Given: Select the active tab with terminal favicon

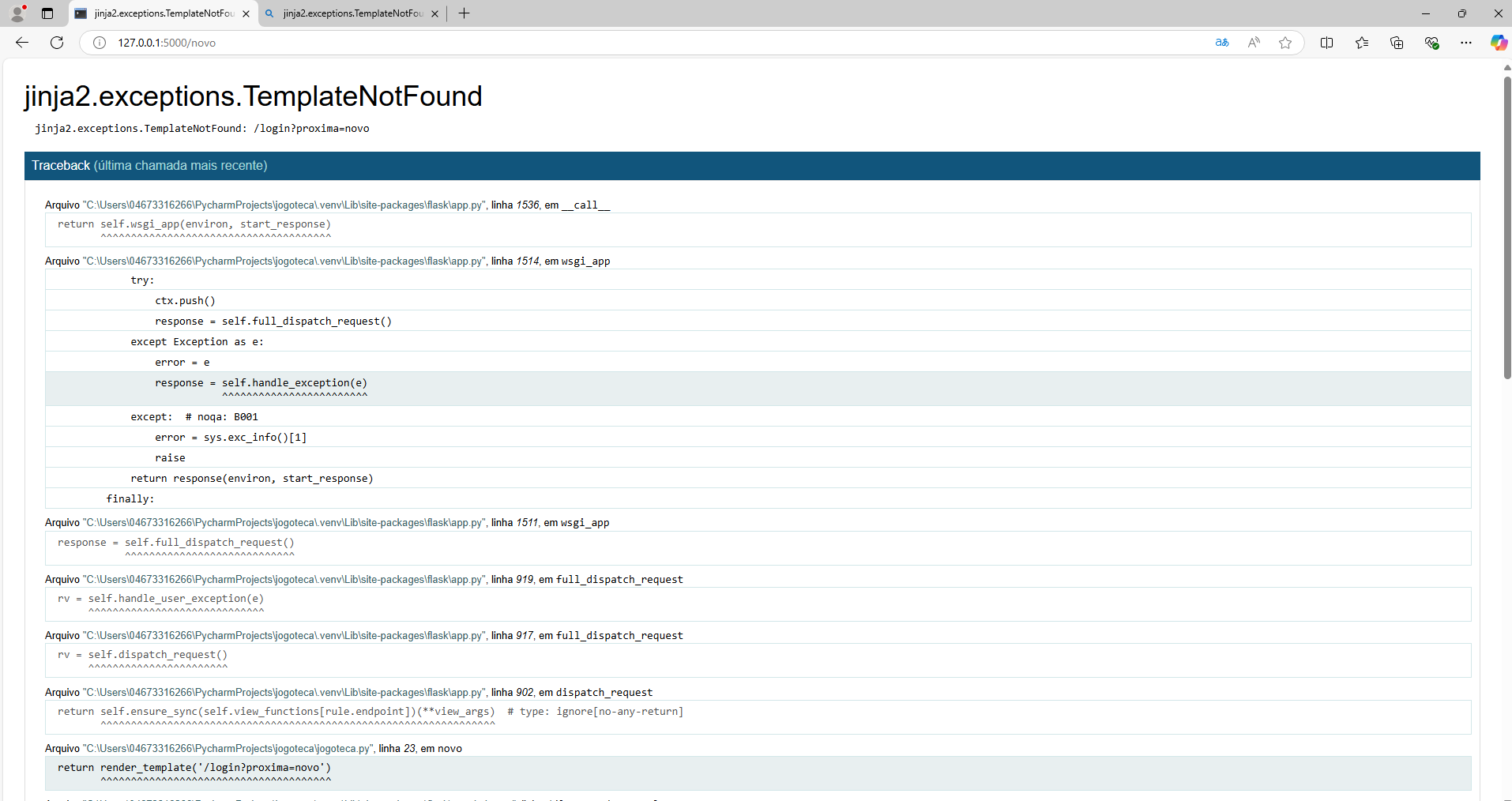Looking at the screenshot, I should point(164,13).
